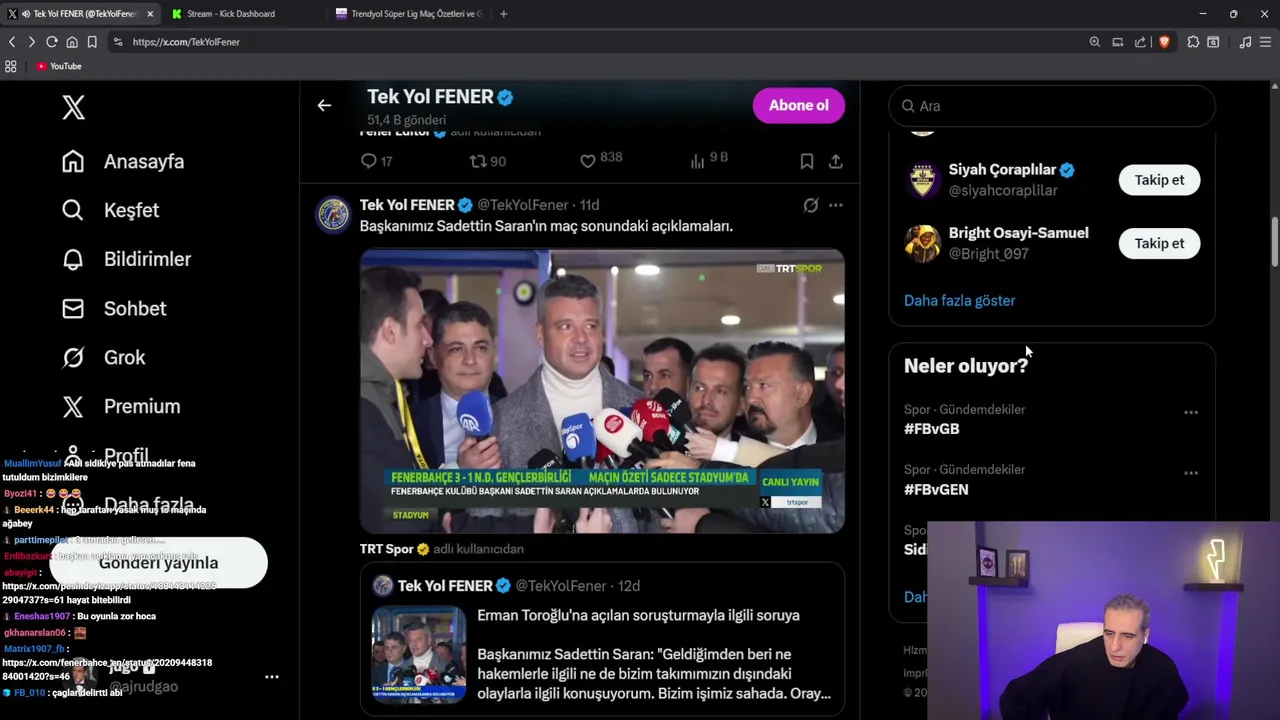
Task: Click Gönderi yayınla post button
Action: (158, 563)
